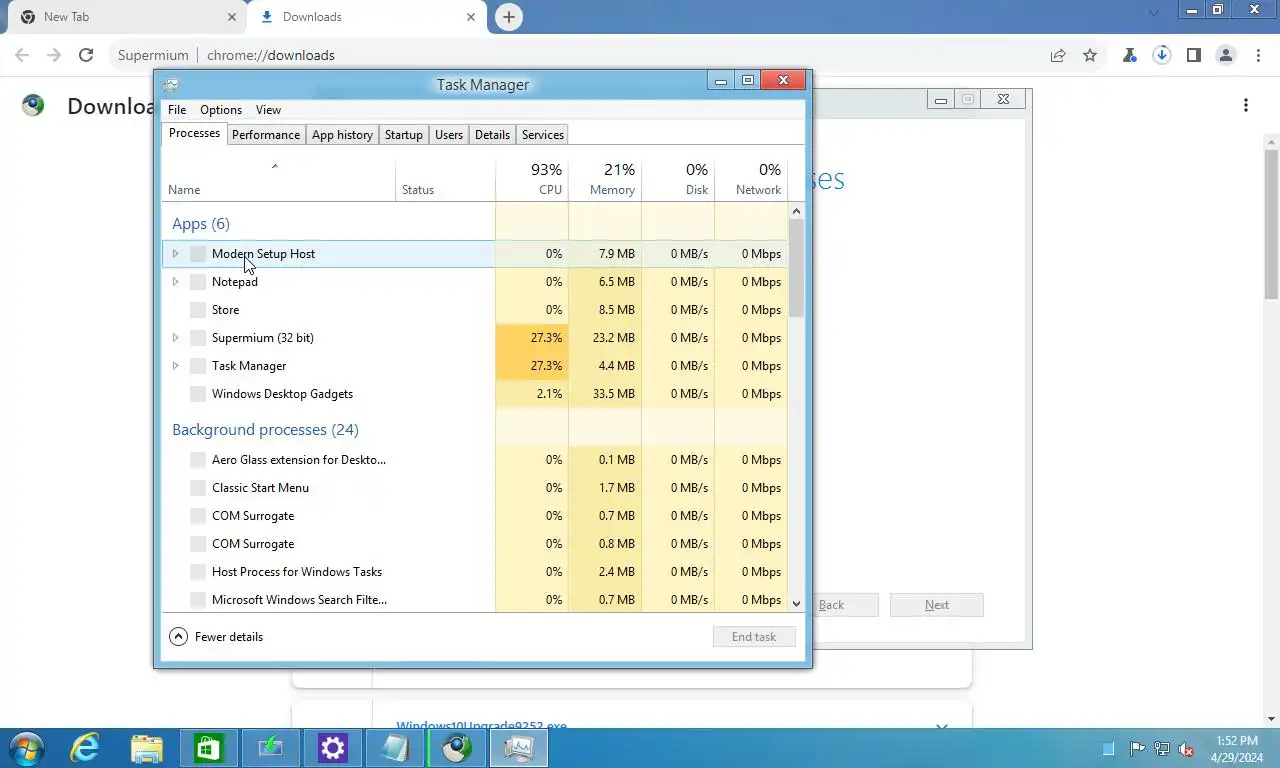Click Back in the setup window behind

(x=832, y=605)
